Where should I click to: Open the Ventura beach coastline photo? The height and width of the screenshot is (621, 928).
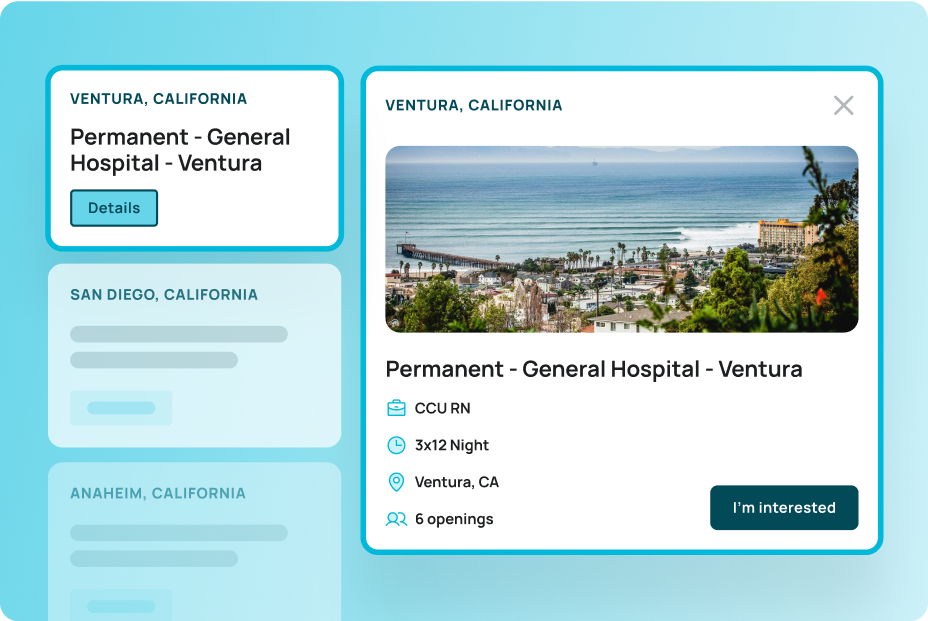(621, 239)
